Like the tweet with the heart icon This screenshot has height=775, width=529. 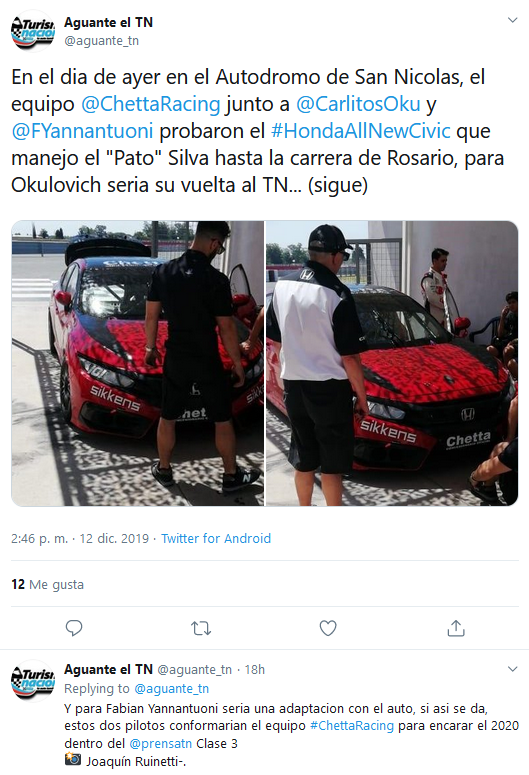point(328,628)
